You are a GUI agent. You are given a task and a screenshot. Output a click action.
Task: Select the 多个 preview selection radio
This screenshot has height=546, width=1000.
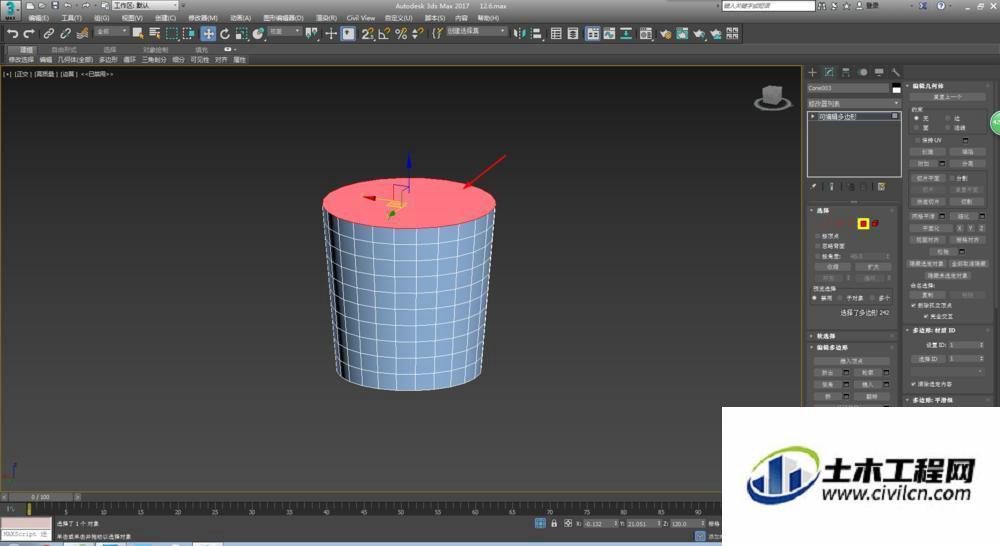[873, 298]
